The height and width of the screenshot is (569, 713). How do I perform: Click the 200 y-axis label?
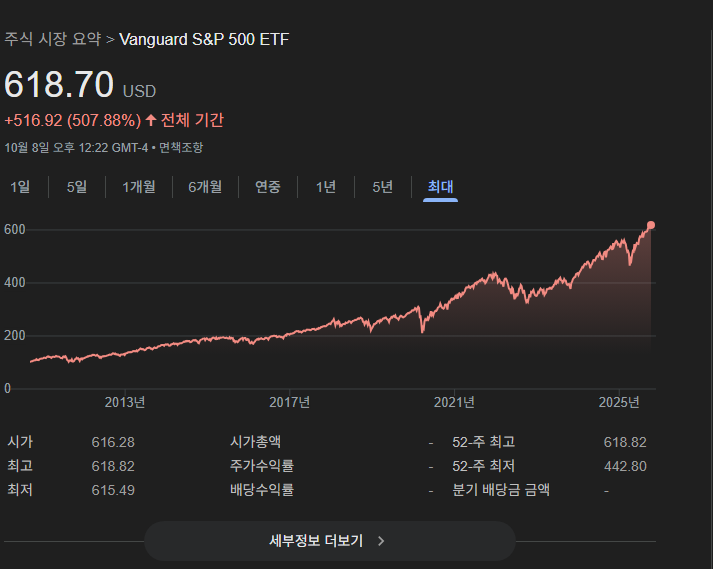tap(15, 336)
